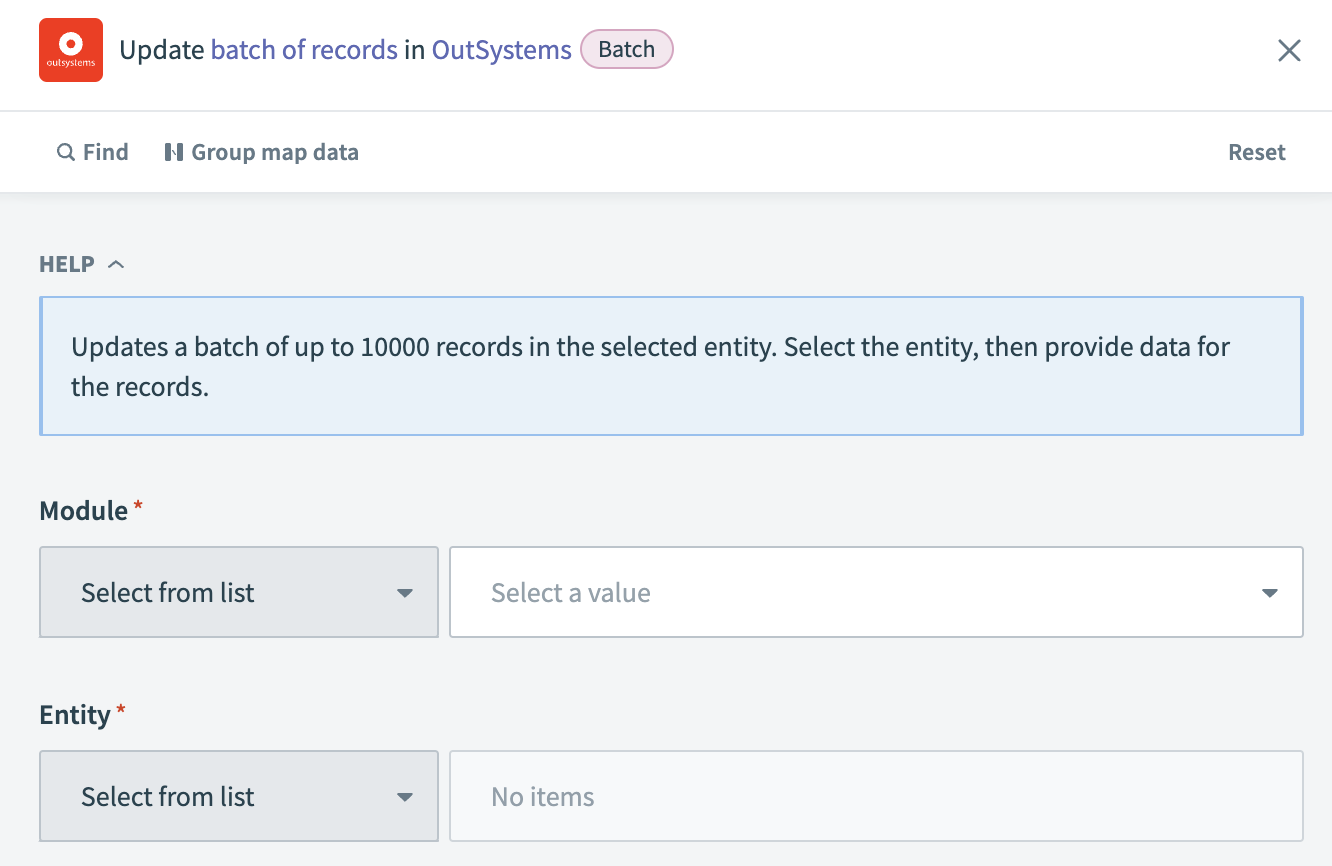This screenshot has height=866, width=1332.
Task: Close the panel with the X icon
Action: [1289, 51]
